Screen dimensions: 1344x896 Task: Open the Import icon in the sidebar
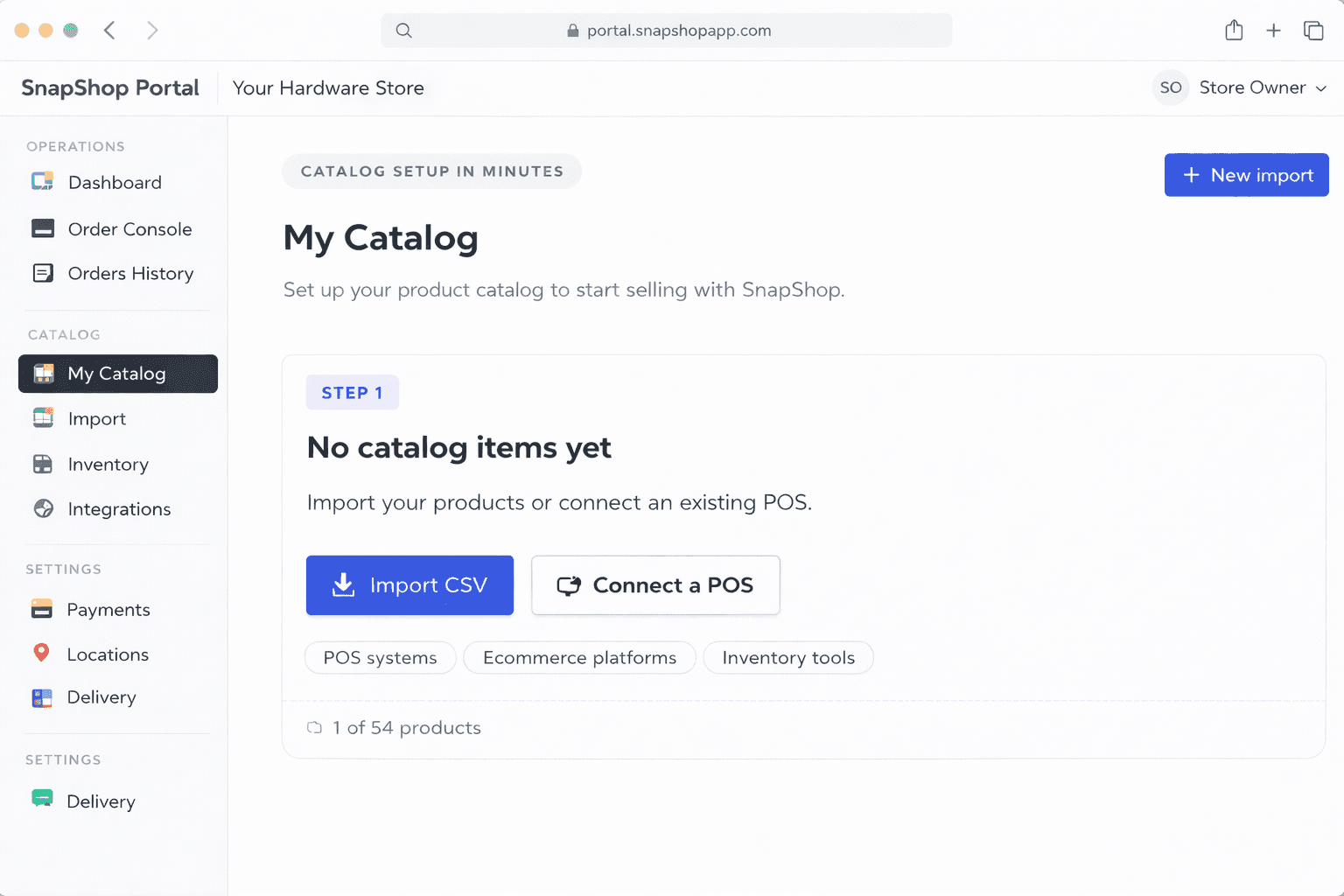[x=42, y=418]
